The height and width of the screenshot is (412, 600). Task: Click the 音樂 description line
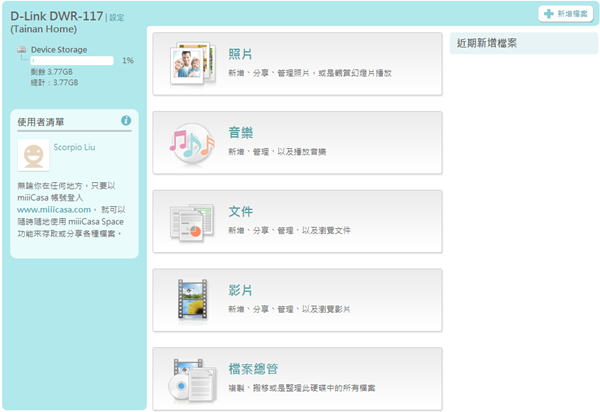click(x=277, y=152)
